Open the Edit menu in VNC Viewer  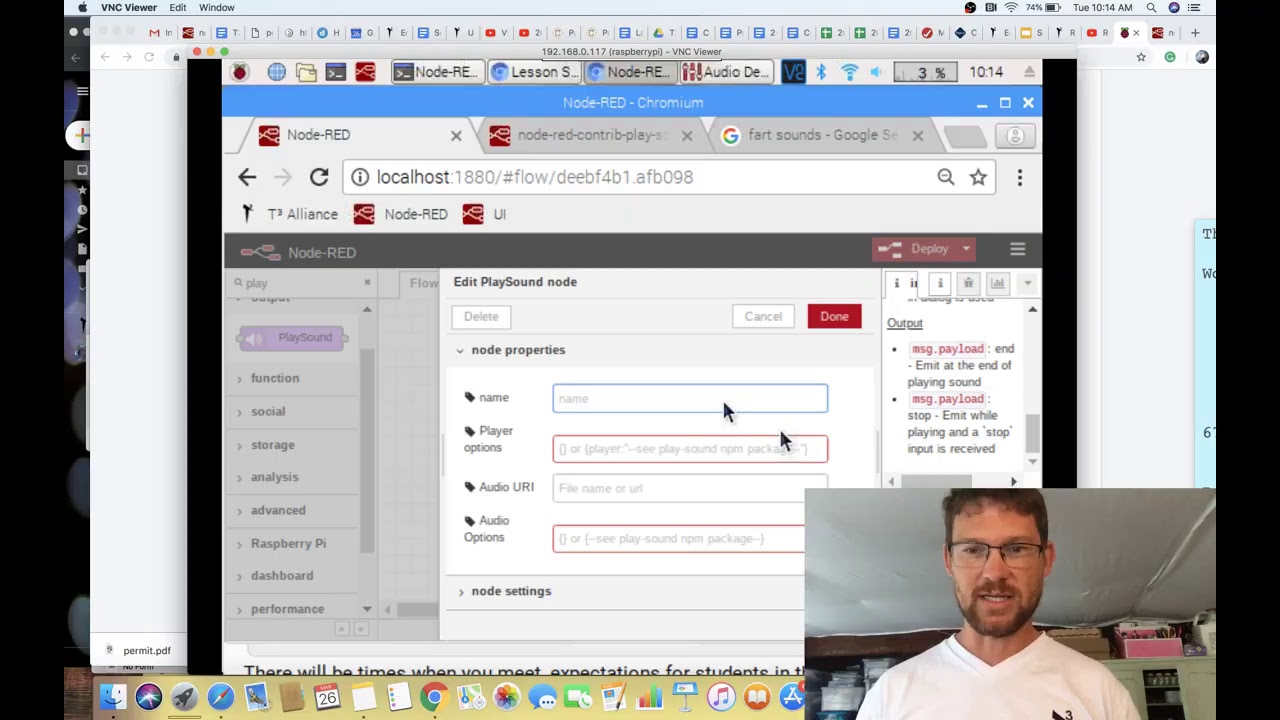(177, 8)
